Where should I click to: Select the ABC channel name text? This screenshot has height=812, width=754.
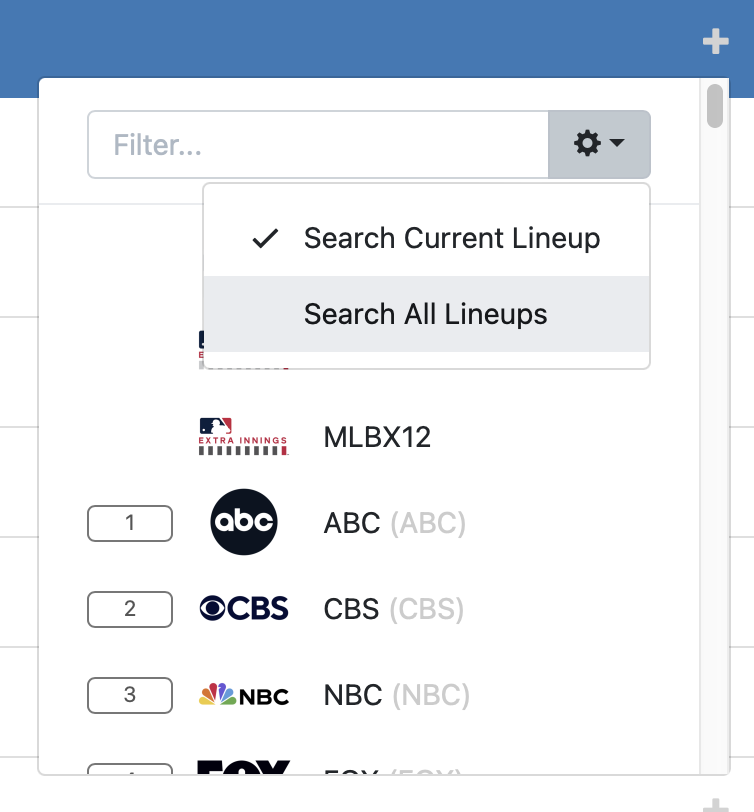[x=352, y=522]
